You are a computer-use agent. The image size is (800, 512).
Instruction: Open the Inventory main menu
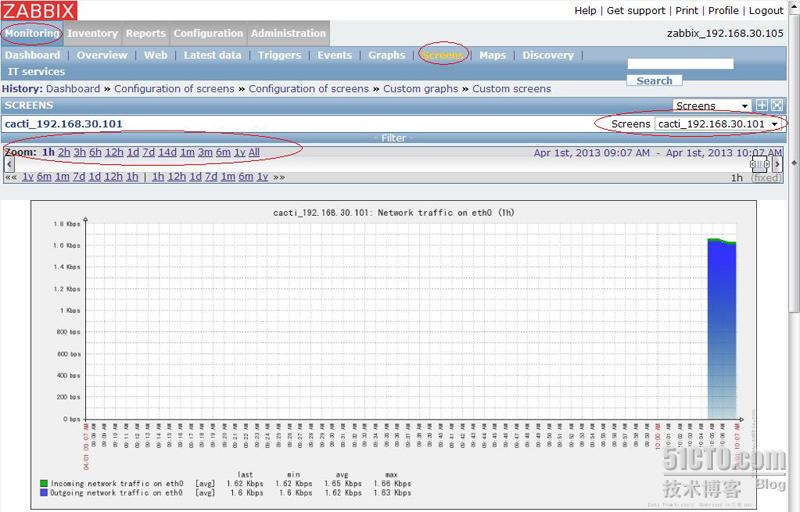coord(92,33)
